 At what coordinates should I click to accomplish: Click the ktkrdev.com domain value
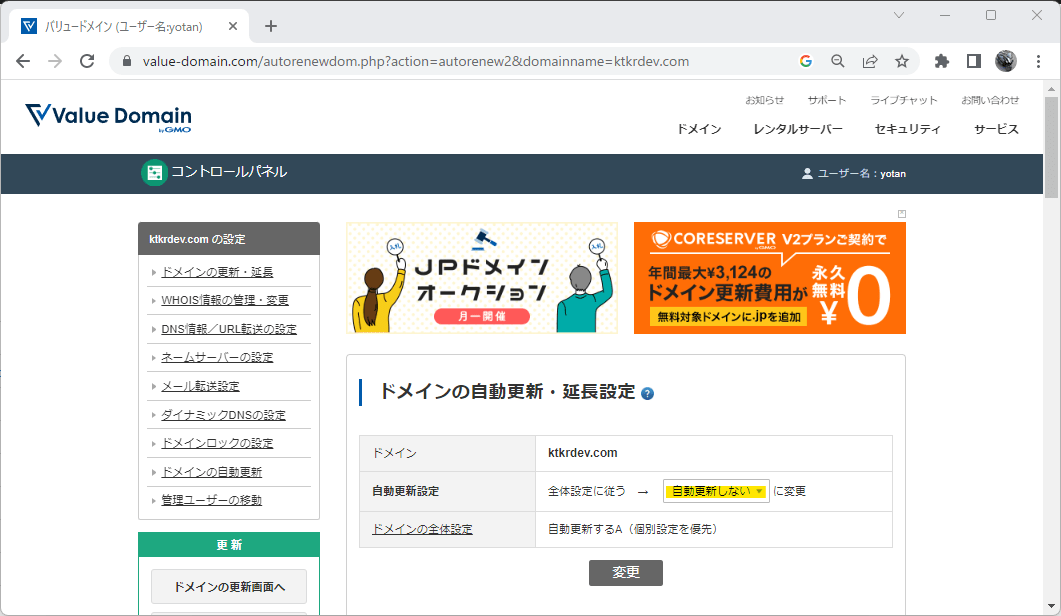coord(583,453)
